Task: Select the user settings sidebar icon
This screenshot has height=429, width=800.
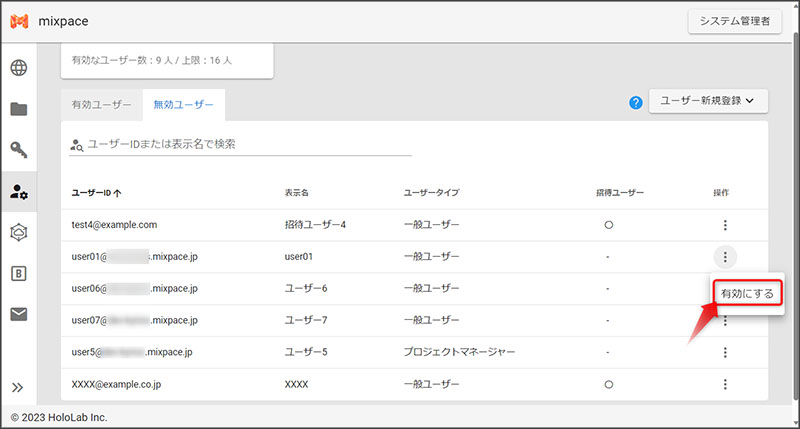Action: click(18, 191)
